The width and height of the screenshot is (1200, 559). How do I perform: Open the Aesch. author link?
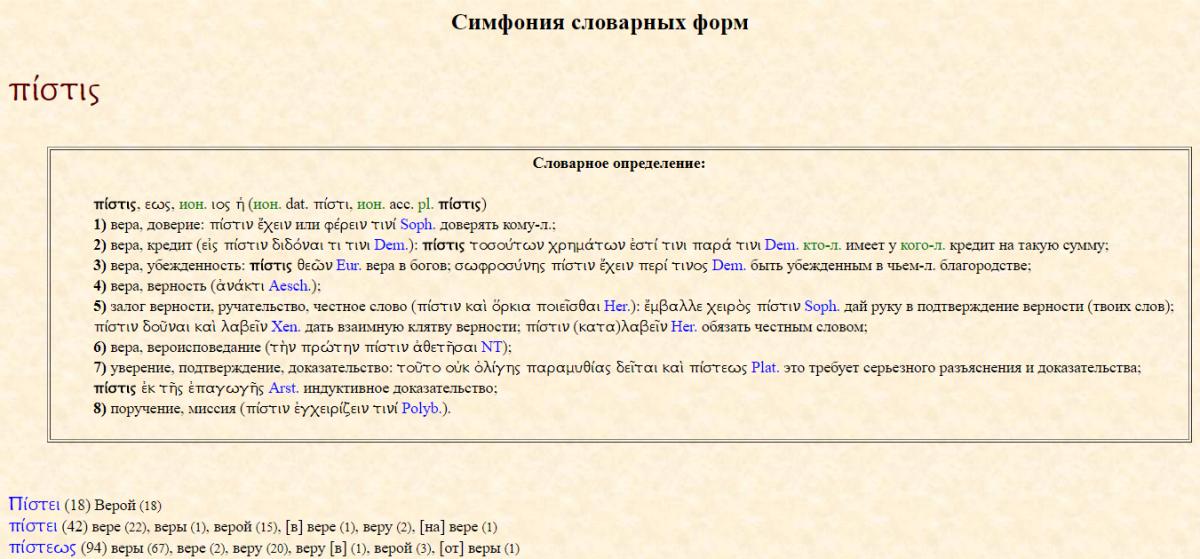point(288,286)
